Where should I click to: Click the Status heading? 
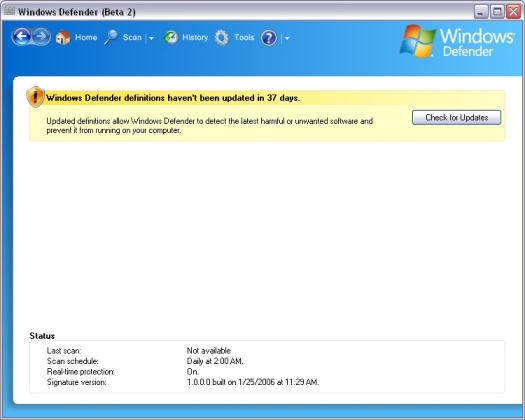point(42,336)
